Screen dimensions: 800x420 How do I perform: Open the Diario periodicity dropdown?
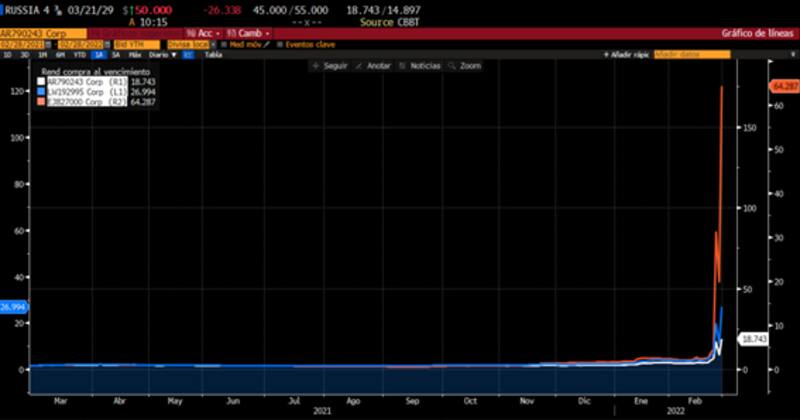[x=162, y=55]
